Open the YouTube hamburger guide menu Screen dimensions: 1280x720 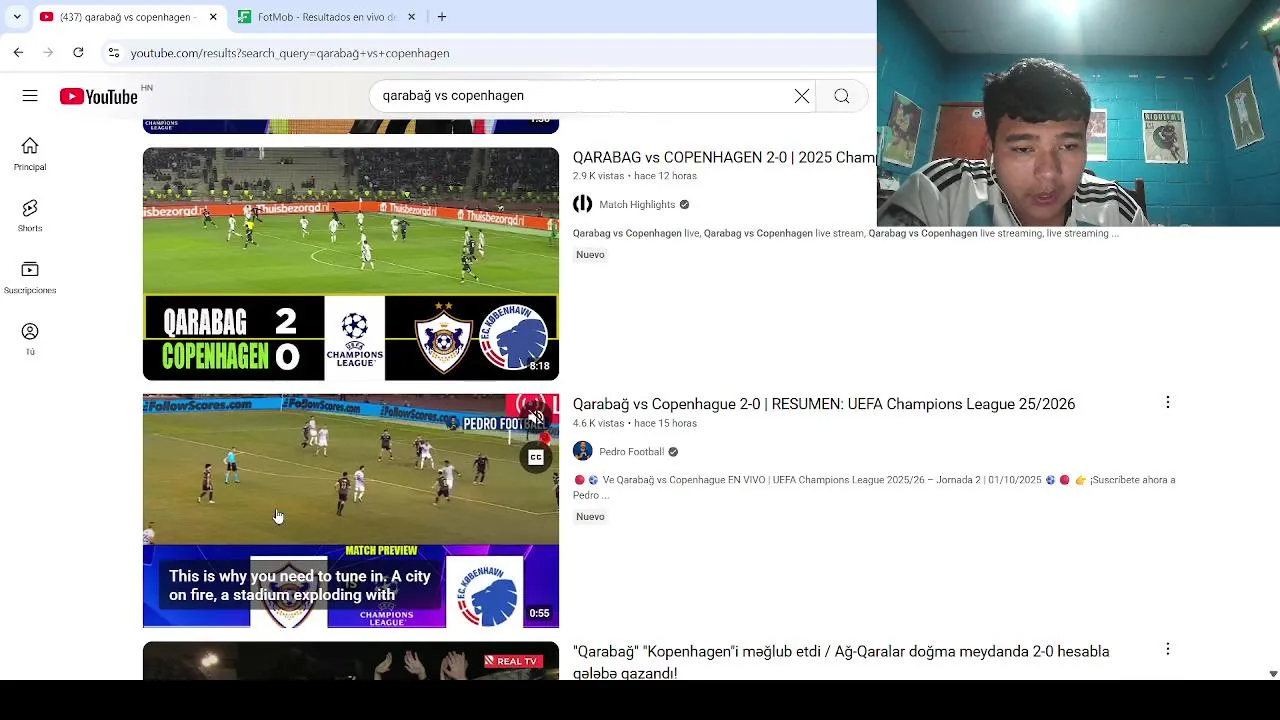click(30, 96)
